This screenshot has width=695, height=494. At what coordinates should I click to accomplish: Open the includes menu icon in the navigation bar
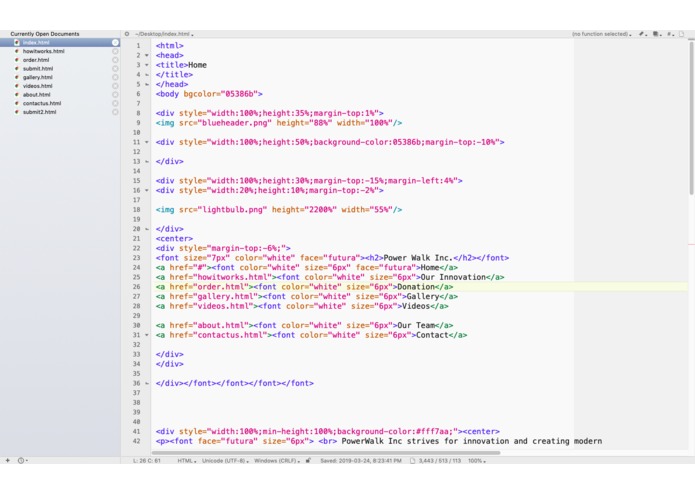[656, 34]
